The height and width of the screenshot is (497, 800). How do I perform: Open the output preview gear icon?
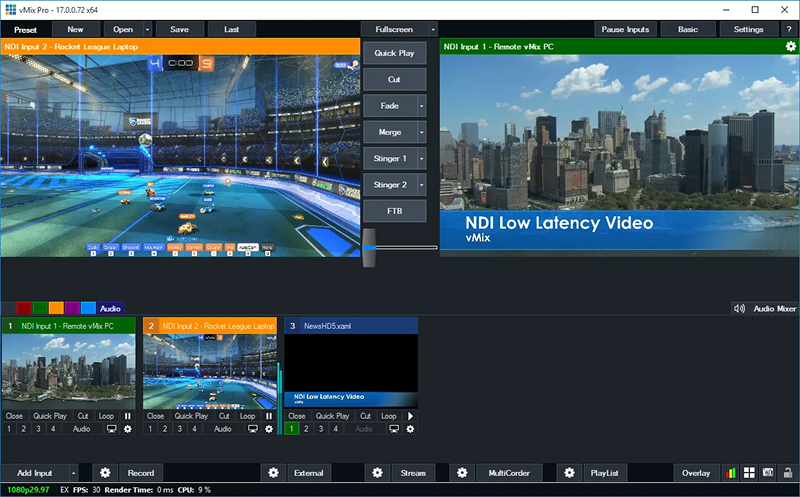coord(790,46)
